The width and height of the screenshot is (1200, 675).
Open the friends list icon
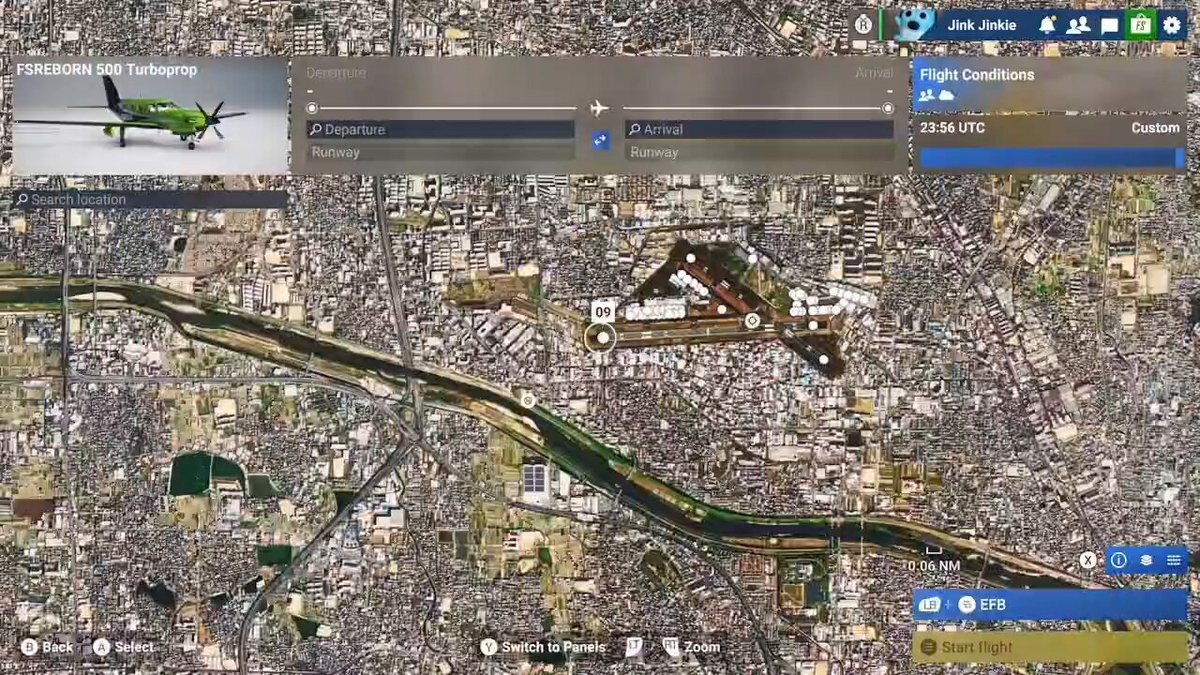(1077, 25)
